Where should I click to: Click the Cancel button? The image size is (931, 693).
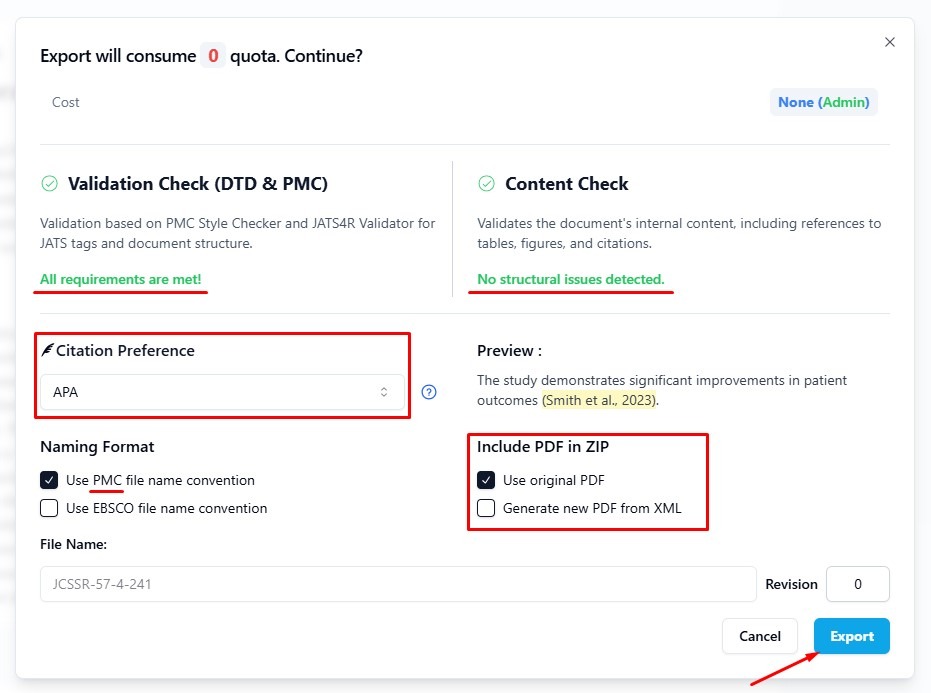(759, 636)
